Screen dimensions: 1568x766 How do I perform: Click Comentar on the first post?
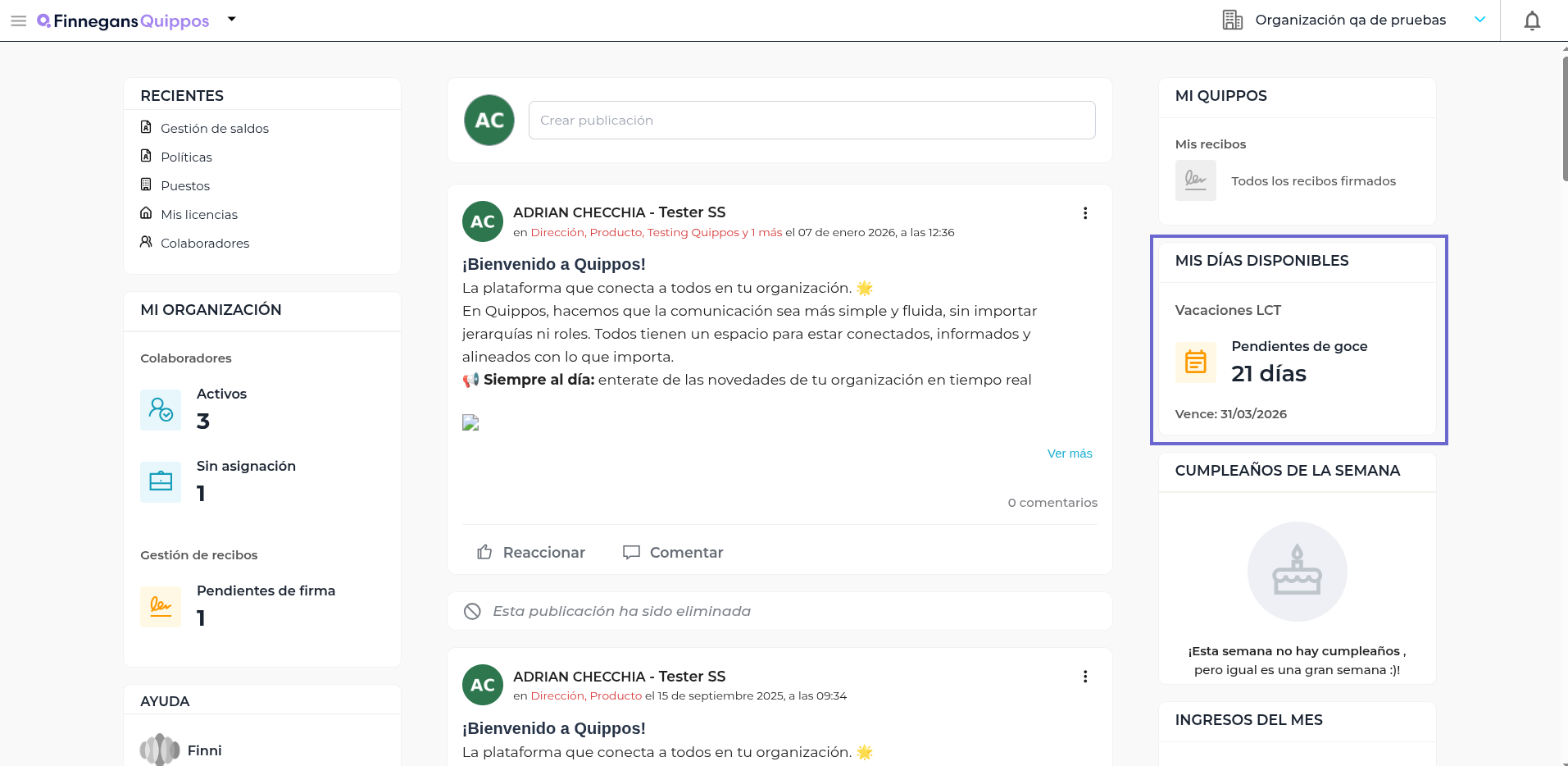pyautogui.click(x=673, y=553)
